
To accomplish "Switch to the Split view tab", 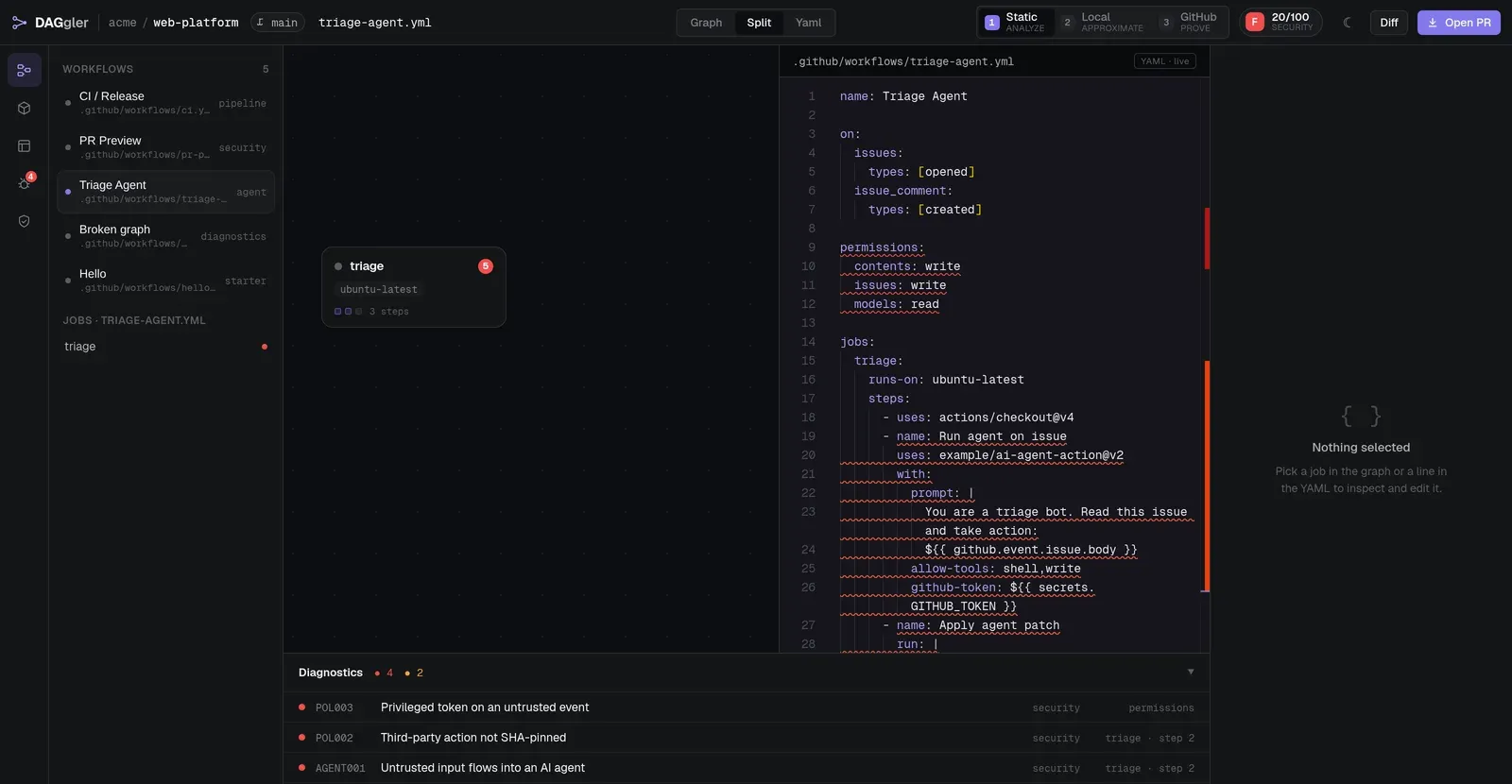I will pos(759,23).
